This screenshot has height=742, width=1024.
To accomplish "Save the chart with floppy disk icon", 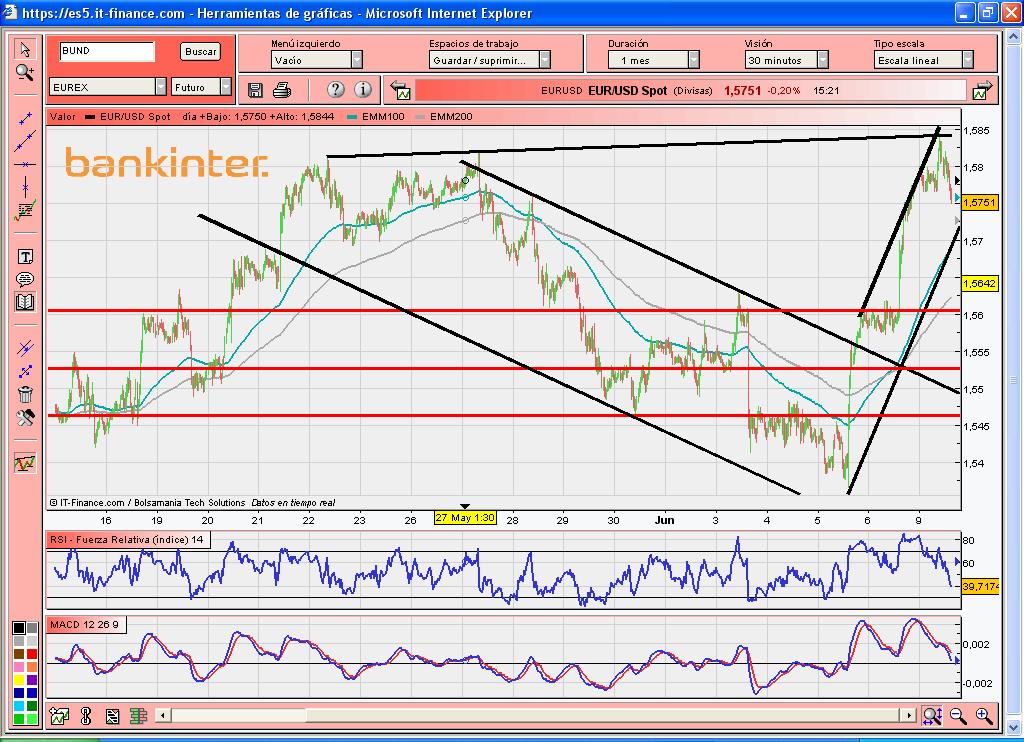I will pos(255,90).
